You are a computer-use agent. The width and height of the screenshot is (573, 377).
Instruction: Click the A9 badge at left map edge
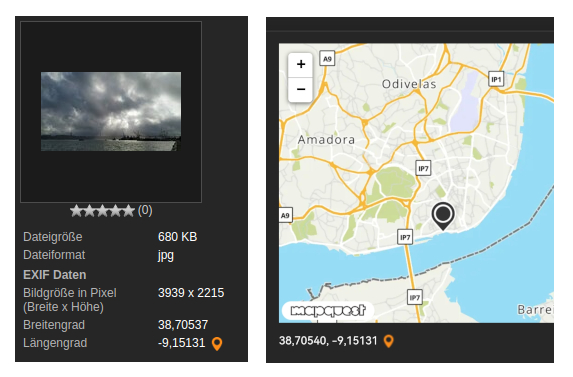click(285, 215)
